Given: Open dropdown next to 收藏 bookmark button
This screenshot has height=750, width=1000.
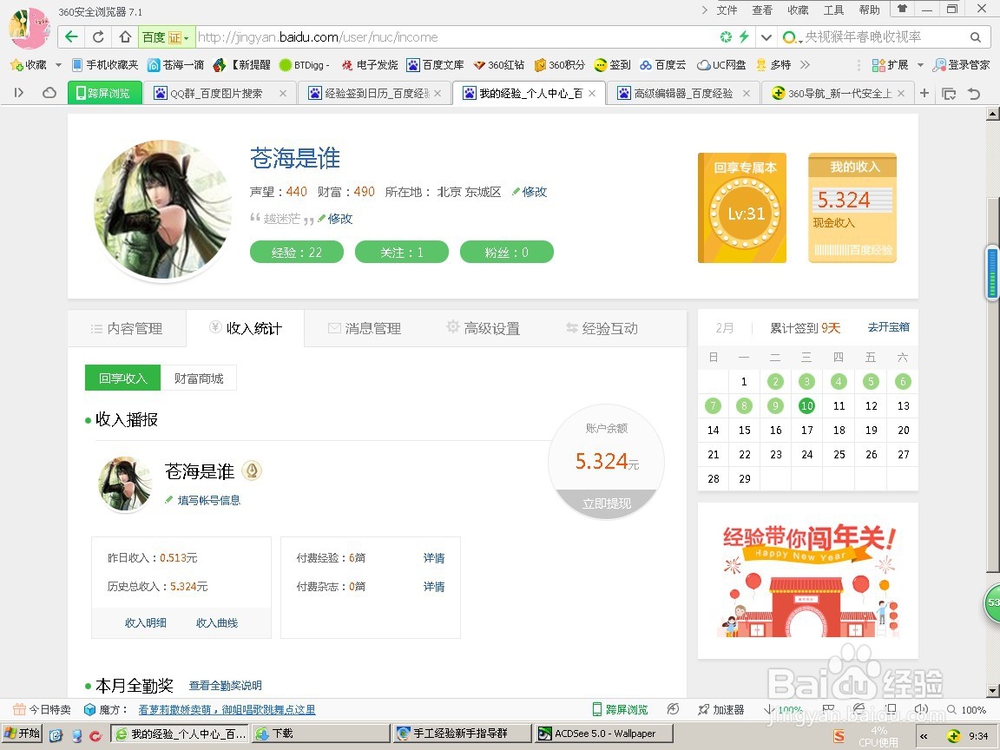Looking at the screenshot, I should point(58,65).
